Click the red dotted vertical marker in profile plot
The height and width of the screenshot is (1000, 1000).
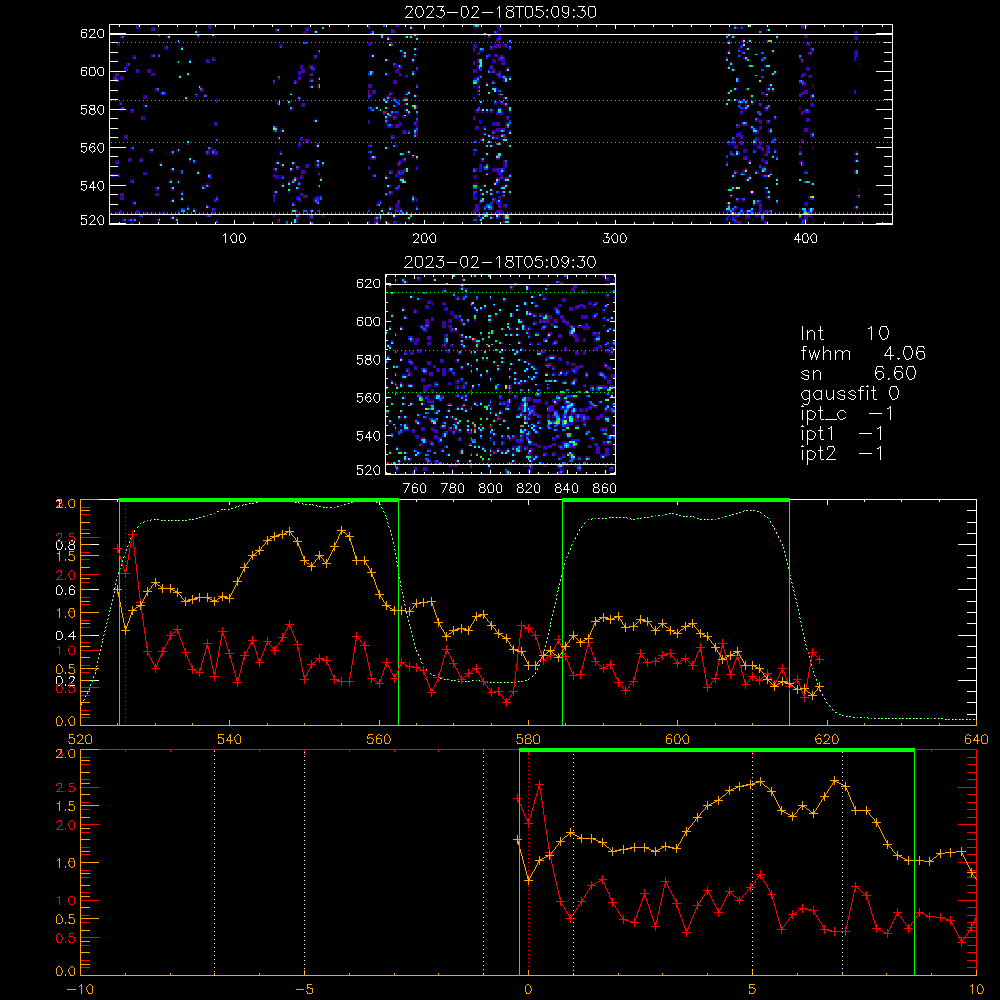click(x=126, y=614)
